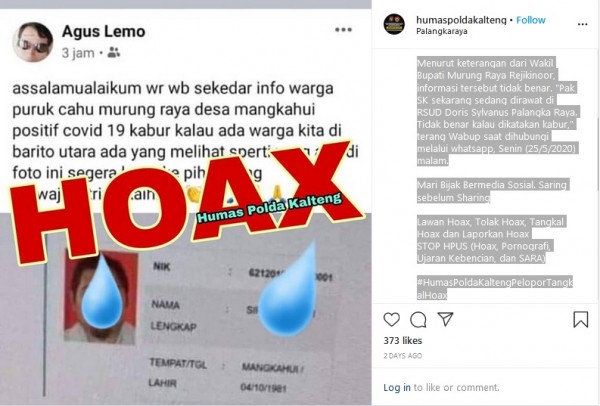This screenshot has height=406, width=600.
Task: Open the #HumasPoldaKaltengPeloporTangkalHoax hashtag
Action: point(495,289)
